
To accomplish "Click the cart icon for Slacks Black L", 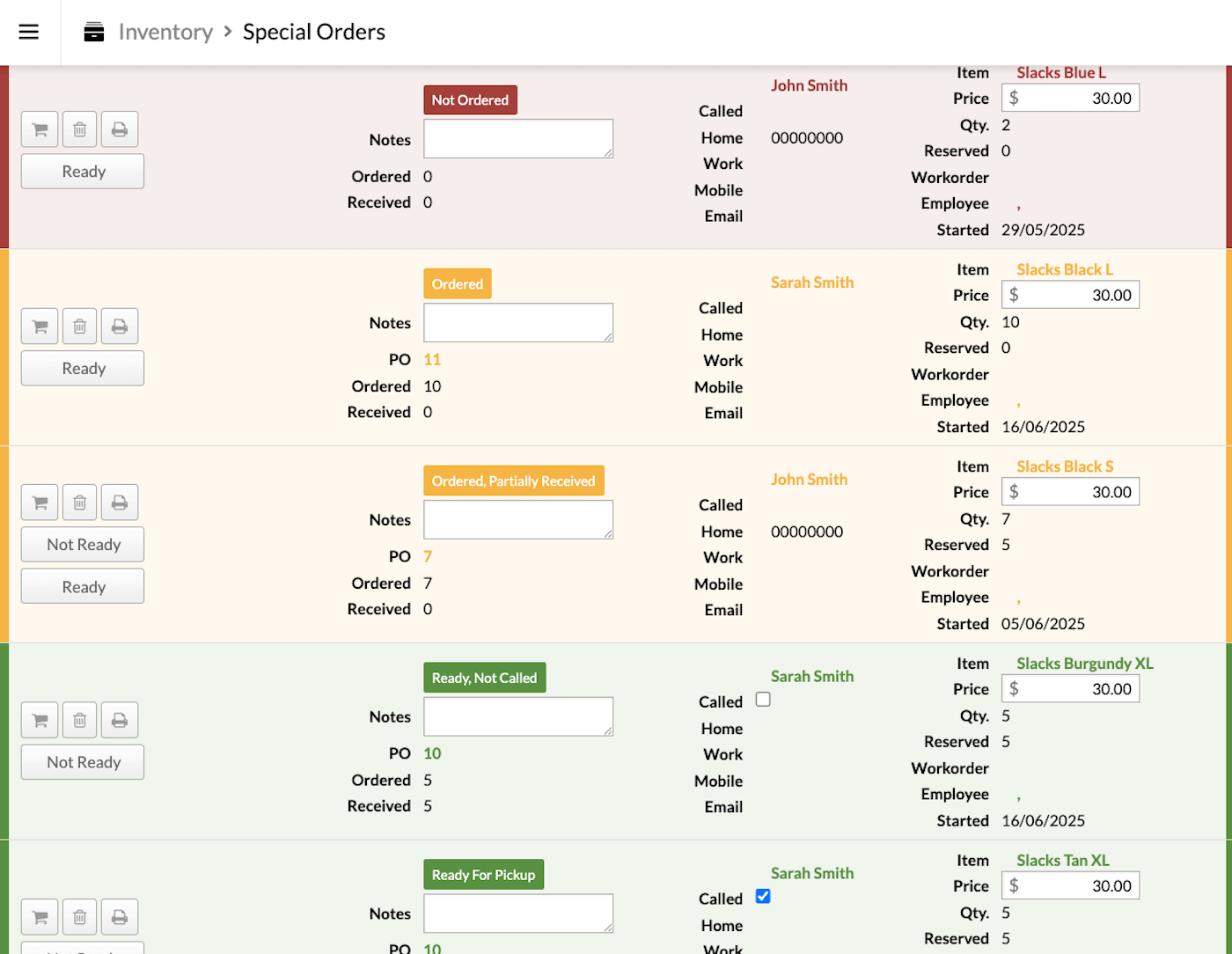I will coord(40,327).
